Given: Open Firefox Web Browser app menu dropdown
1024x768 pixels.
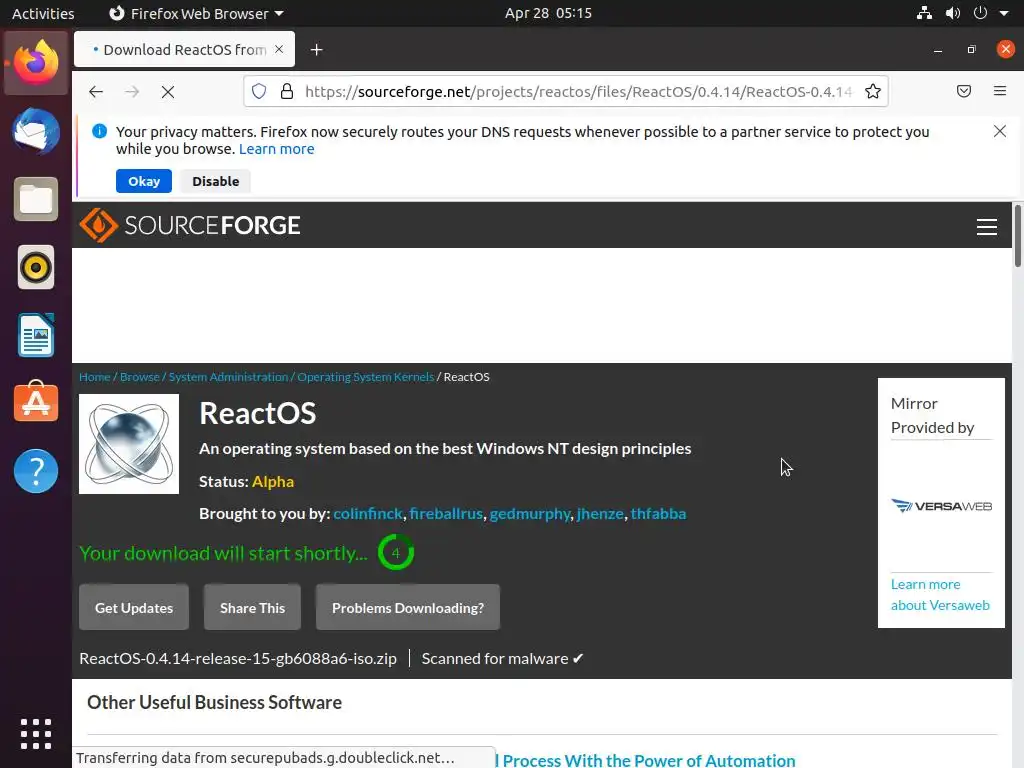Looking at the screenshot, I should pyautogui.click(x=196, y=13).
